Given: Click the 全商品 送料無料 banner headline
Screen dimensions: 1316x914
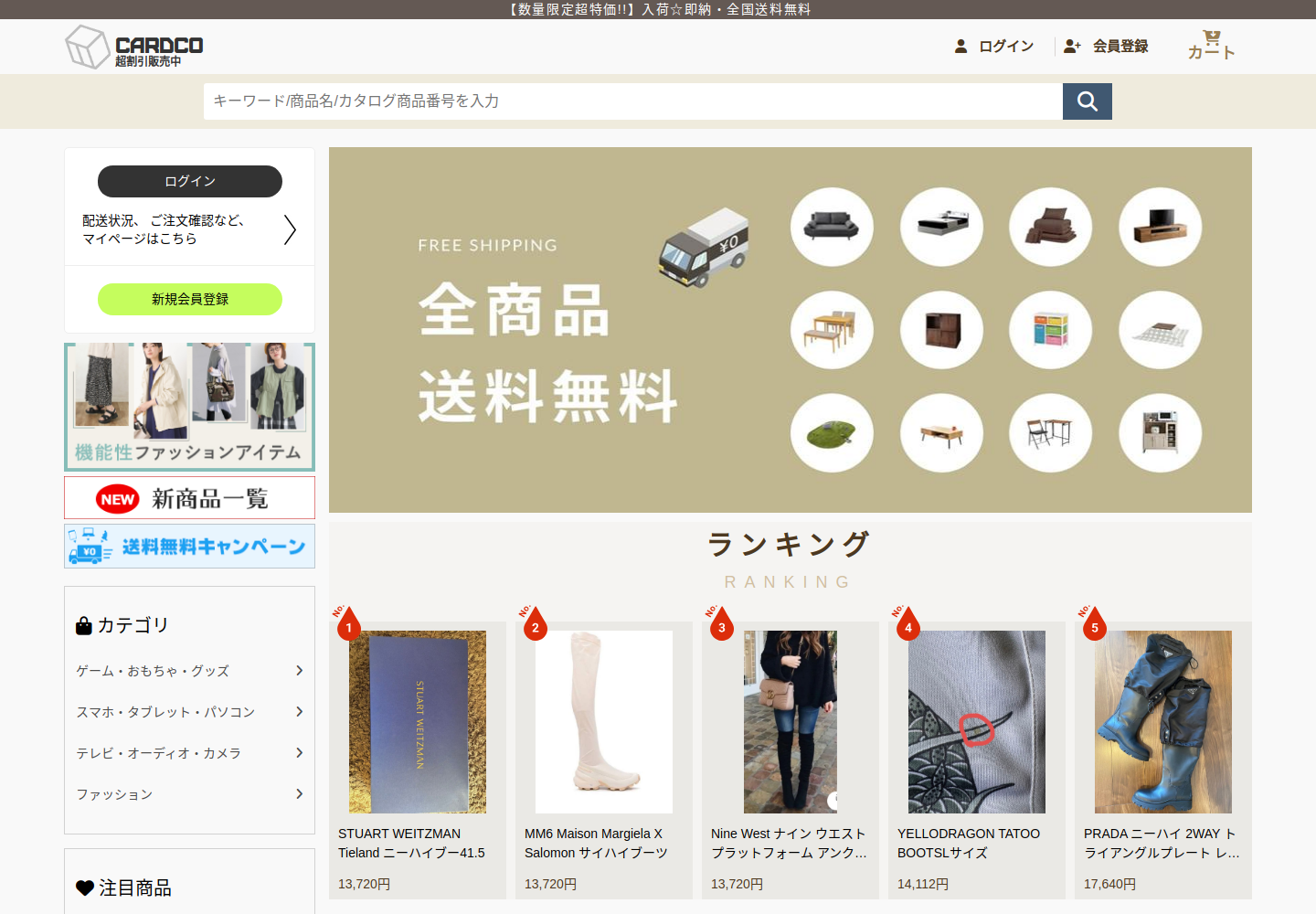Looking at the screenshot, I should click(548, 353).
